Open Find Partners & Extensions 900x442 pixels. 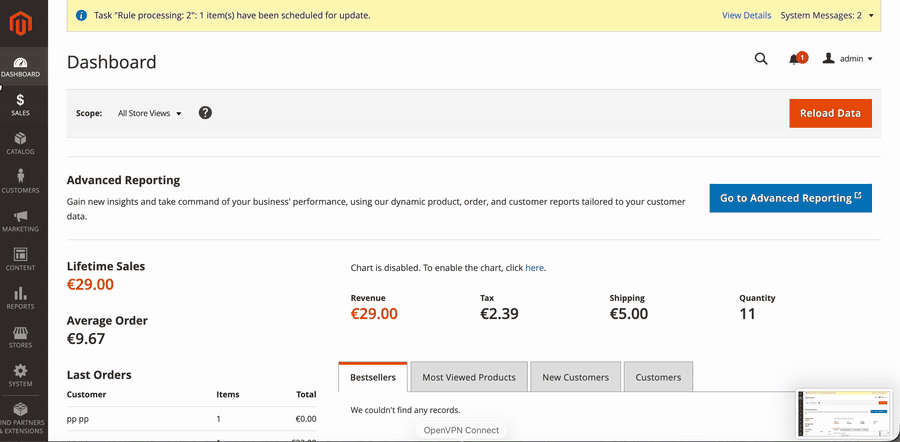(x=21, y=419)
